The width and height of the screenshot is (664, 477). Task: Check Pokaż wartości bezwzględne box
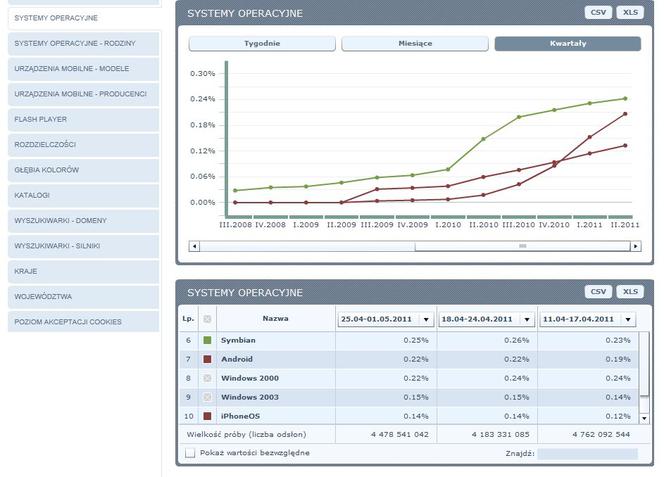(x=190, y=453)
